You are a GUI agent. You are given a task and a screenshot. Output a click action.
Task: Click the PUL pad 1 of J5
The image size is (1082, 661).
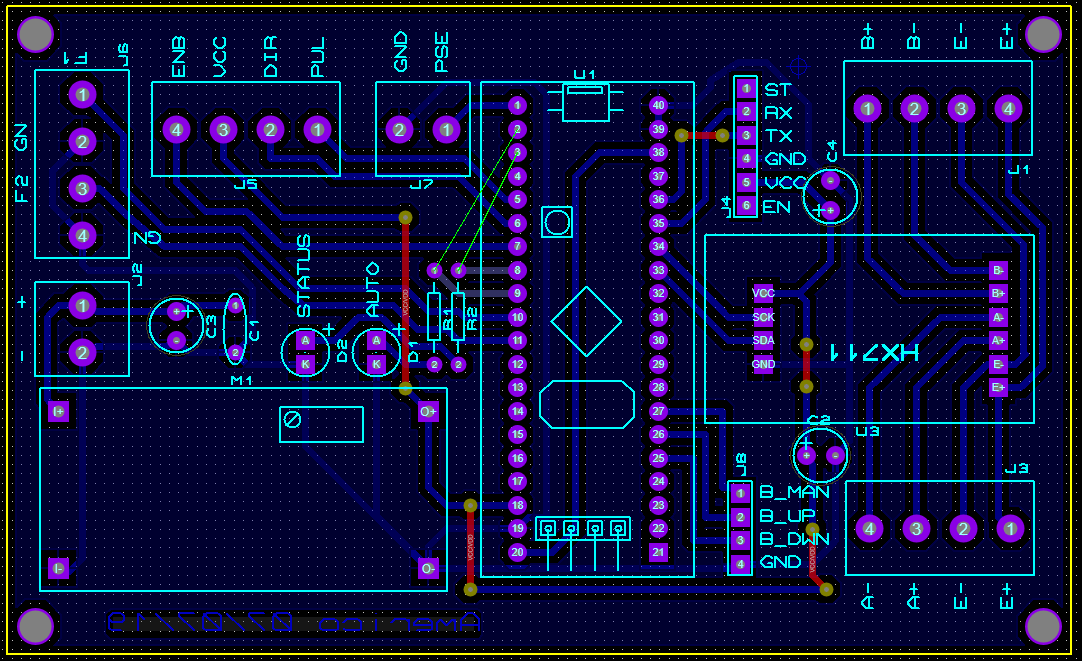point(317,130)
